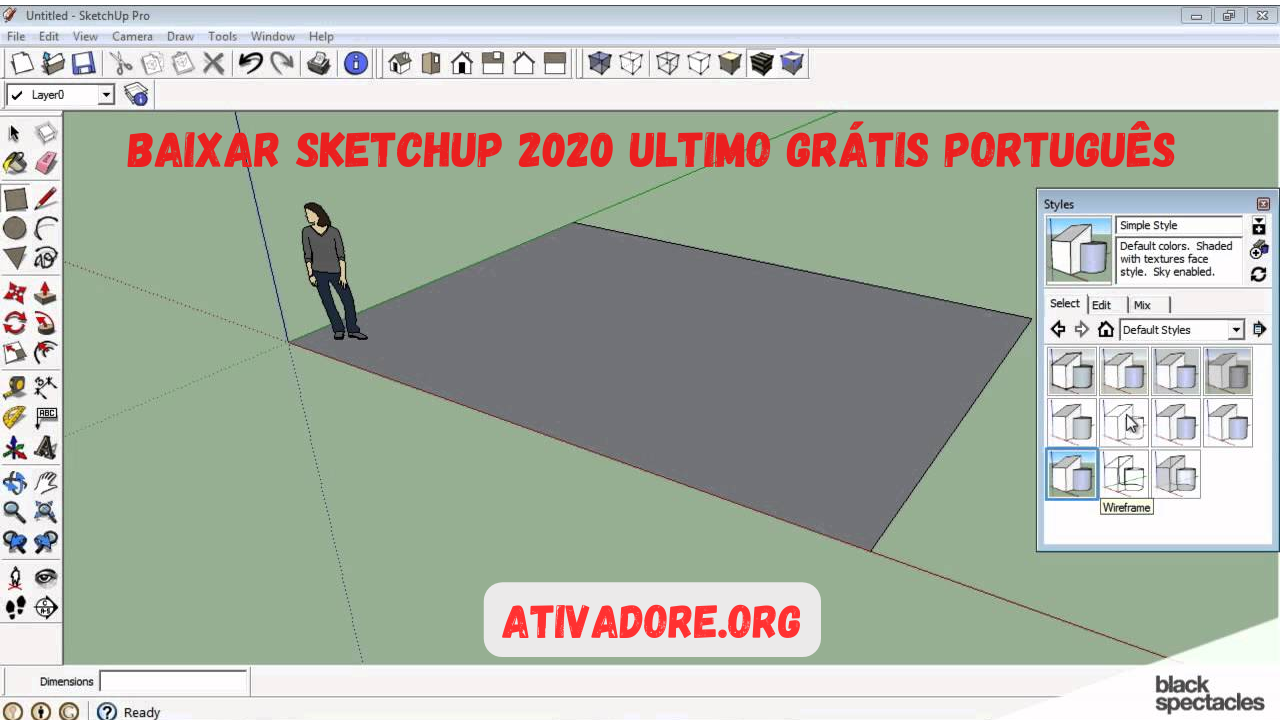Open the File menu
The image size is (1280, 720).
16,37
